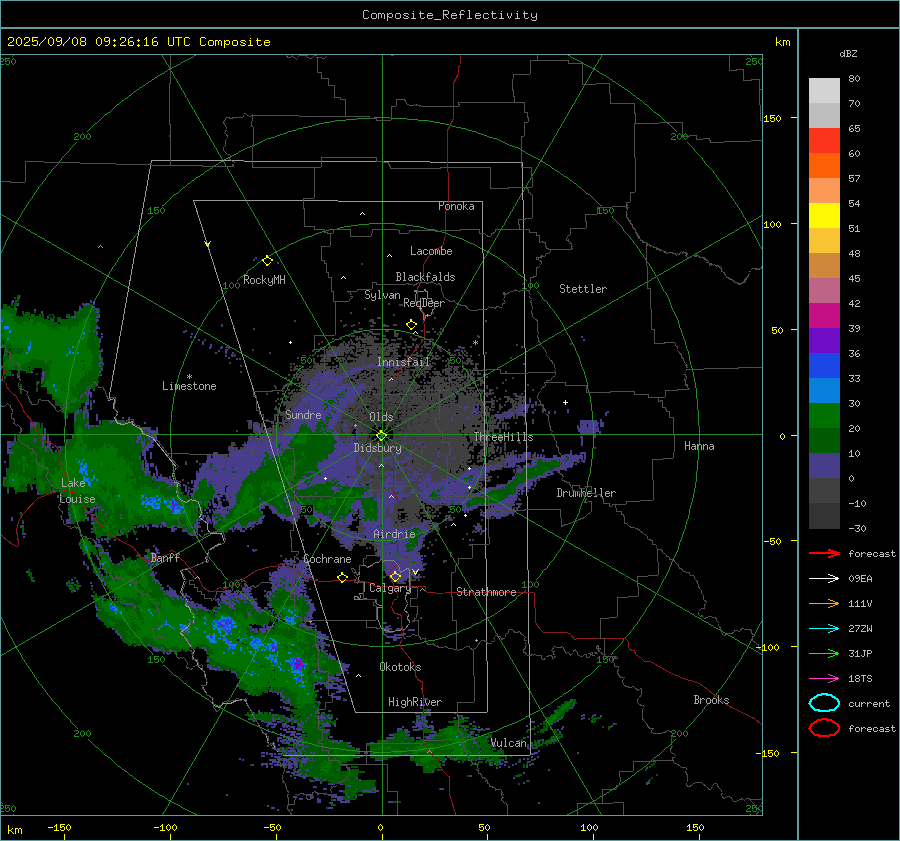The image size is (900, 841).
Task: Click the Innisfail town label
Action: coord(403,362)
